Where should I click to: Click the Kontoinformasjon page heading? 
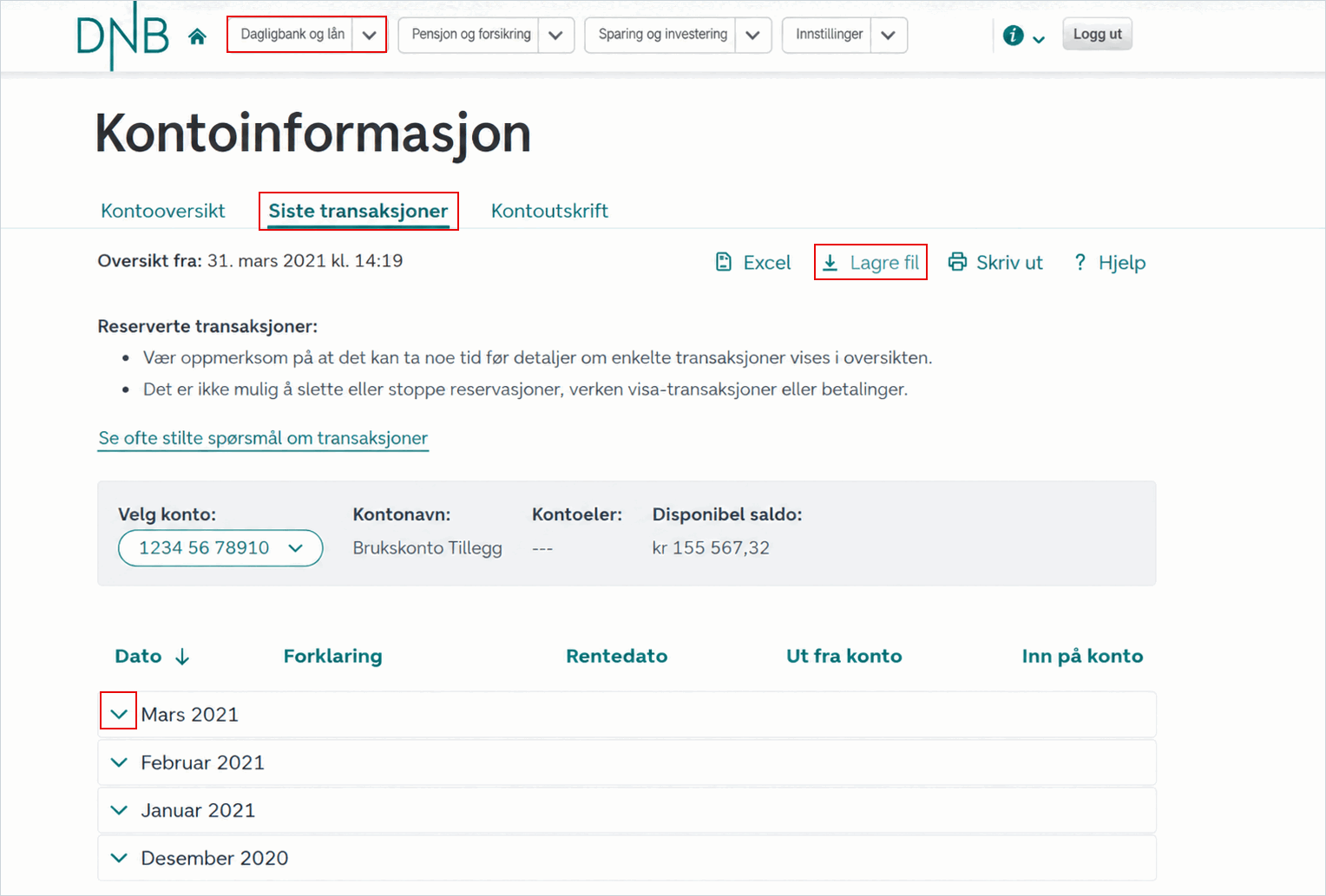coord(313,134)
